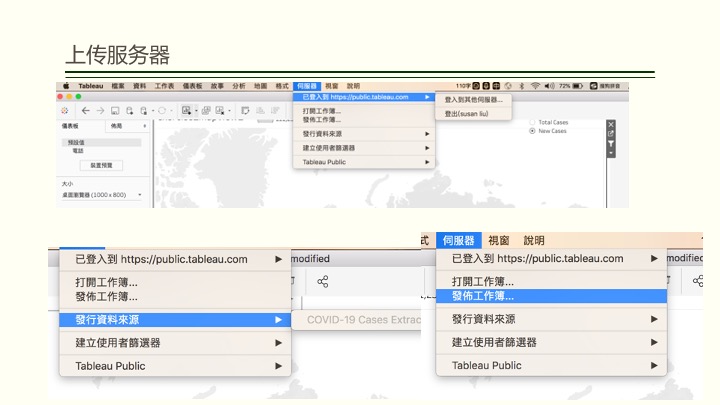
Task: Choose 登出(susan liu) in the submenu
Action: click(x=473, y=113)
